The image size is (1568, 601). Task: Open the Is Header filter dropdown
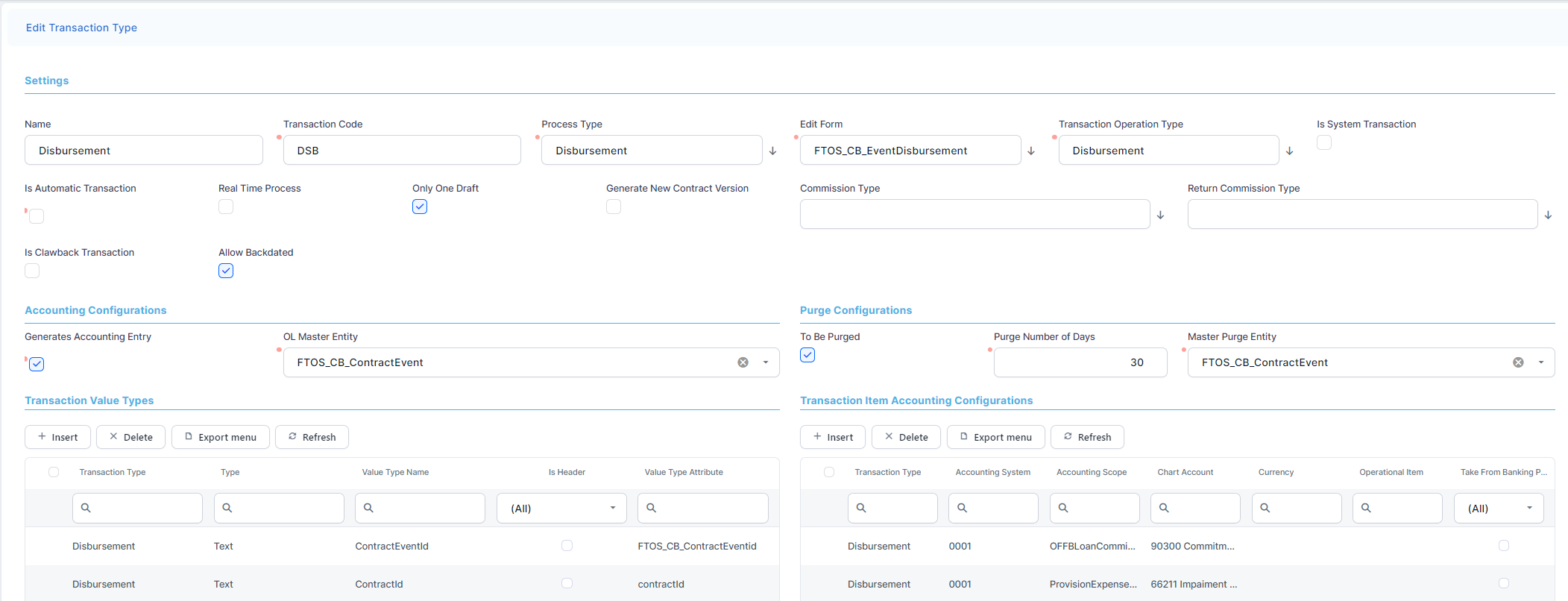tap(612, 508)
